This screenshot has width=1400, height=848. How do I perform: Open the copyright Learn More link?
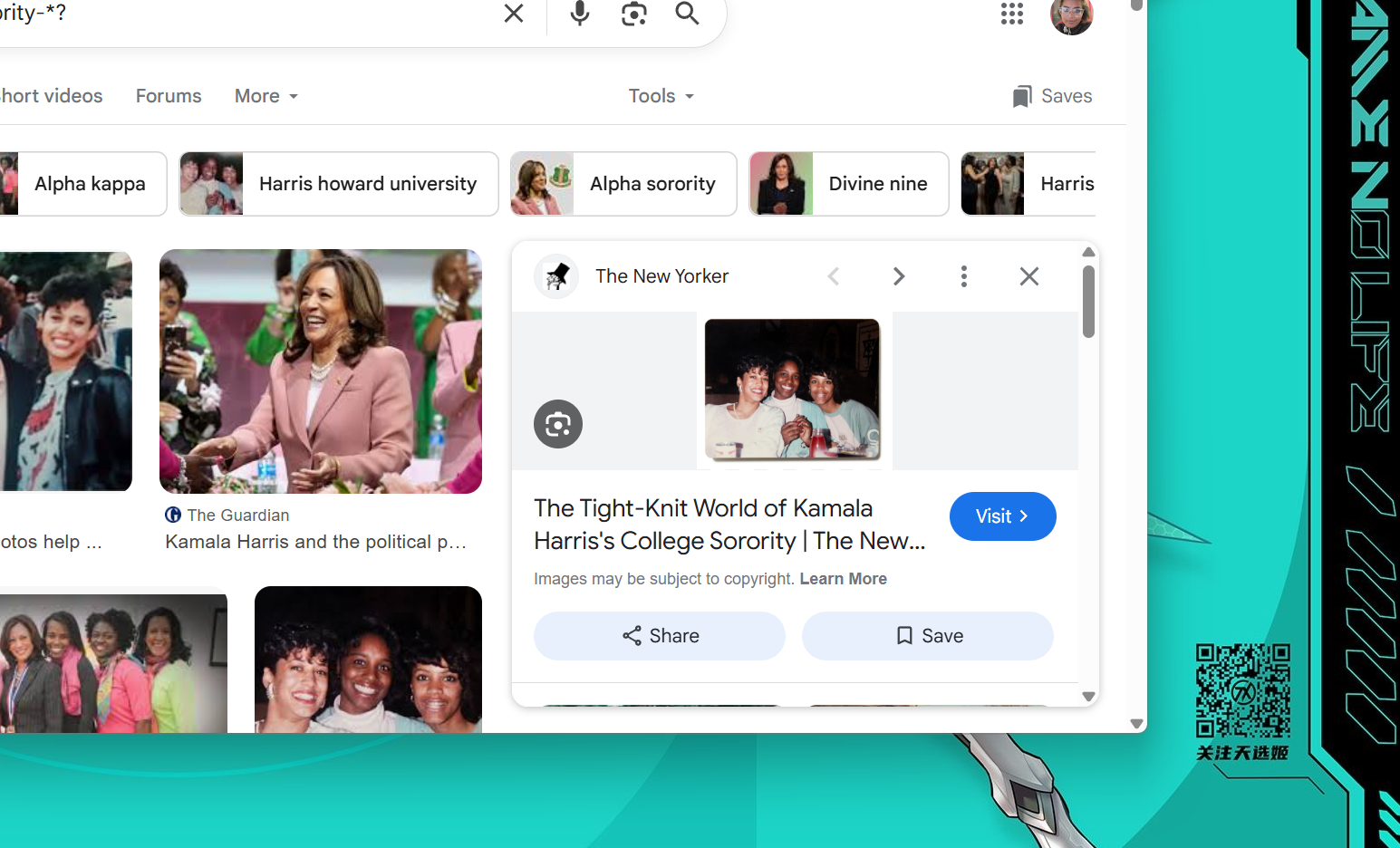843,579
